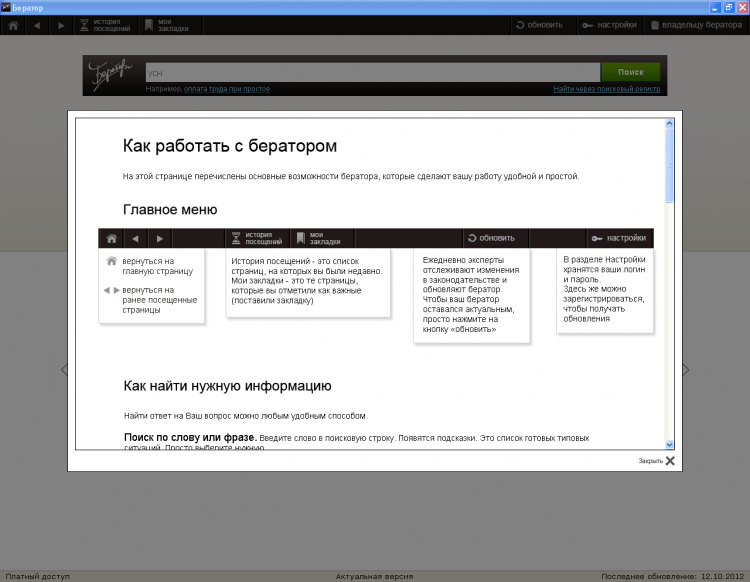Click Ежедневно эксперты description box
Viewport: 750px width, 582px height.
coord(472,295)
